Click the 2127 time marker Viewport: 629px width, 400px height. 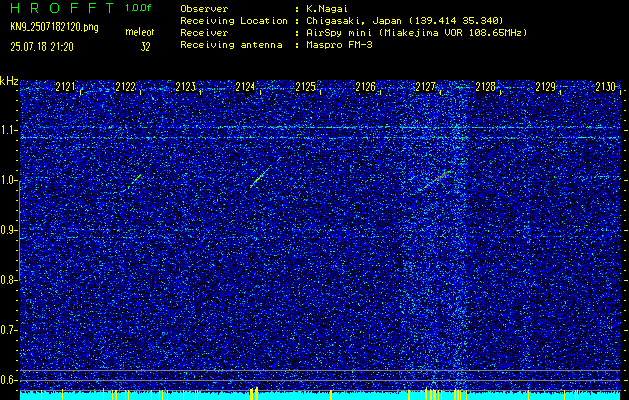click(x=425, y=87)
